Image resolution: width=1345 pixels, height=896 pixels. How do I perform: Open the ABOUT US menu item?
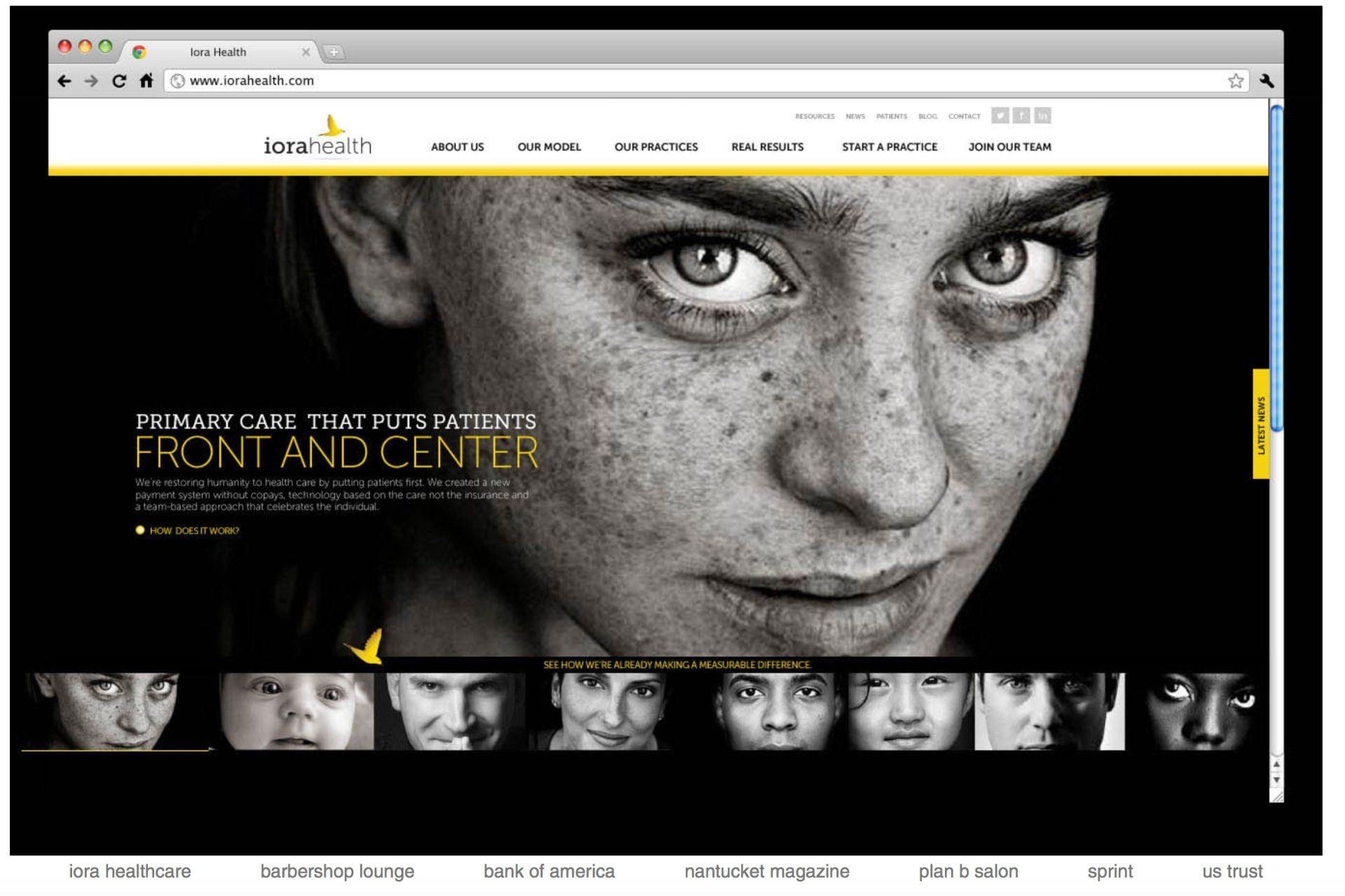[457, 147]
